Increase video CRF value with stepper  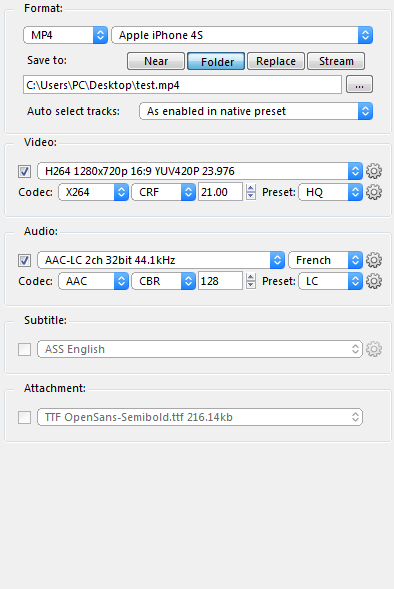[251, 188]
